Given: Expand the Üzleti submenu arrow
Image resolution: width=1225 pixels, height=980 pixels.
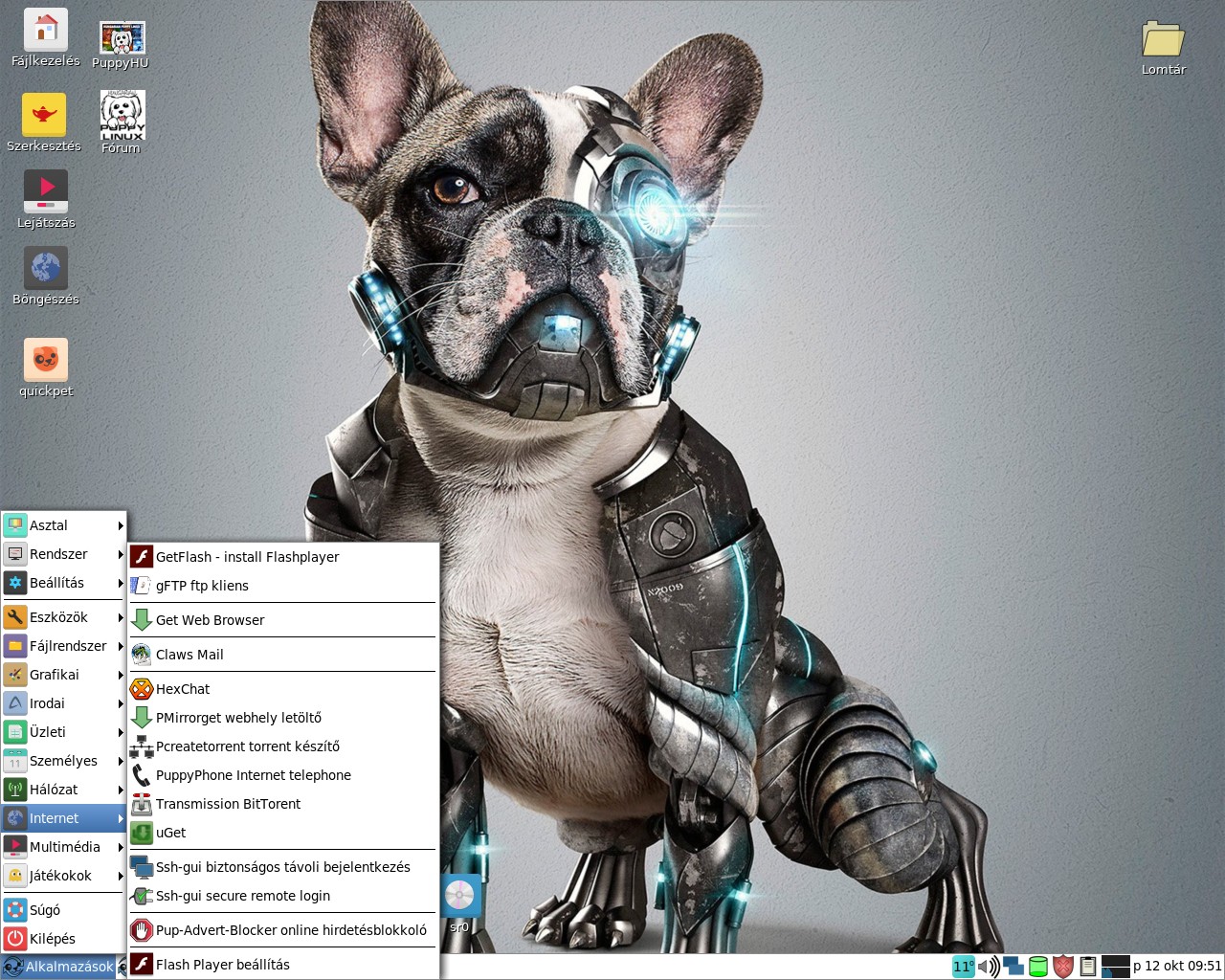Looking at the screenshot, I should pyautogui.click(x=121, y=732).
